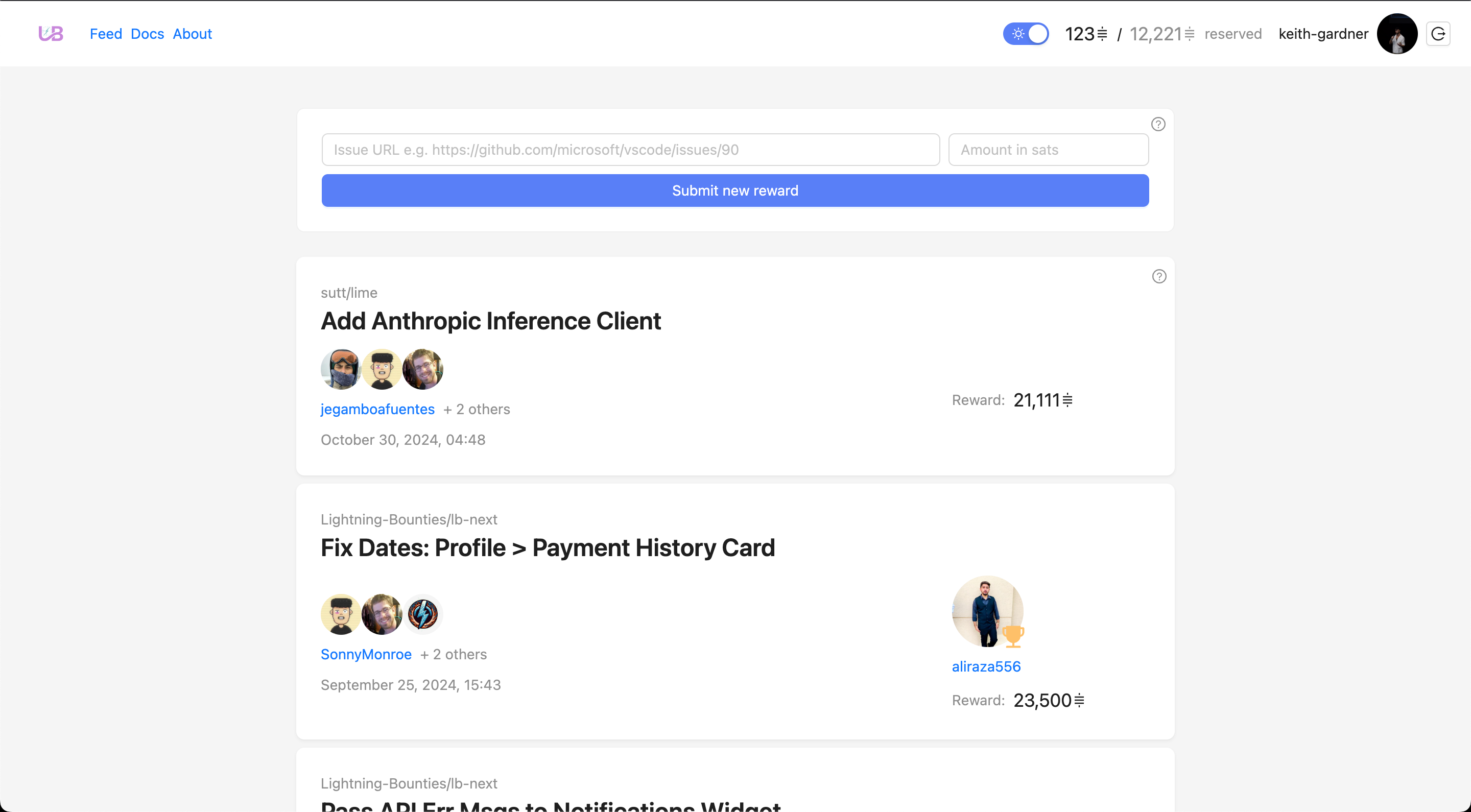Open the Feed navigation item

(x=106, y=34)
